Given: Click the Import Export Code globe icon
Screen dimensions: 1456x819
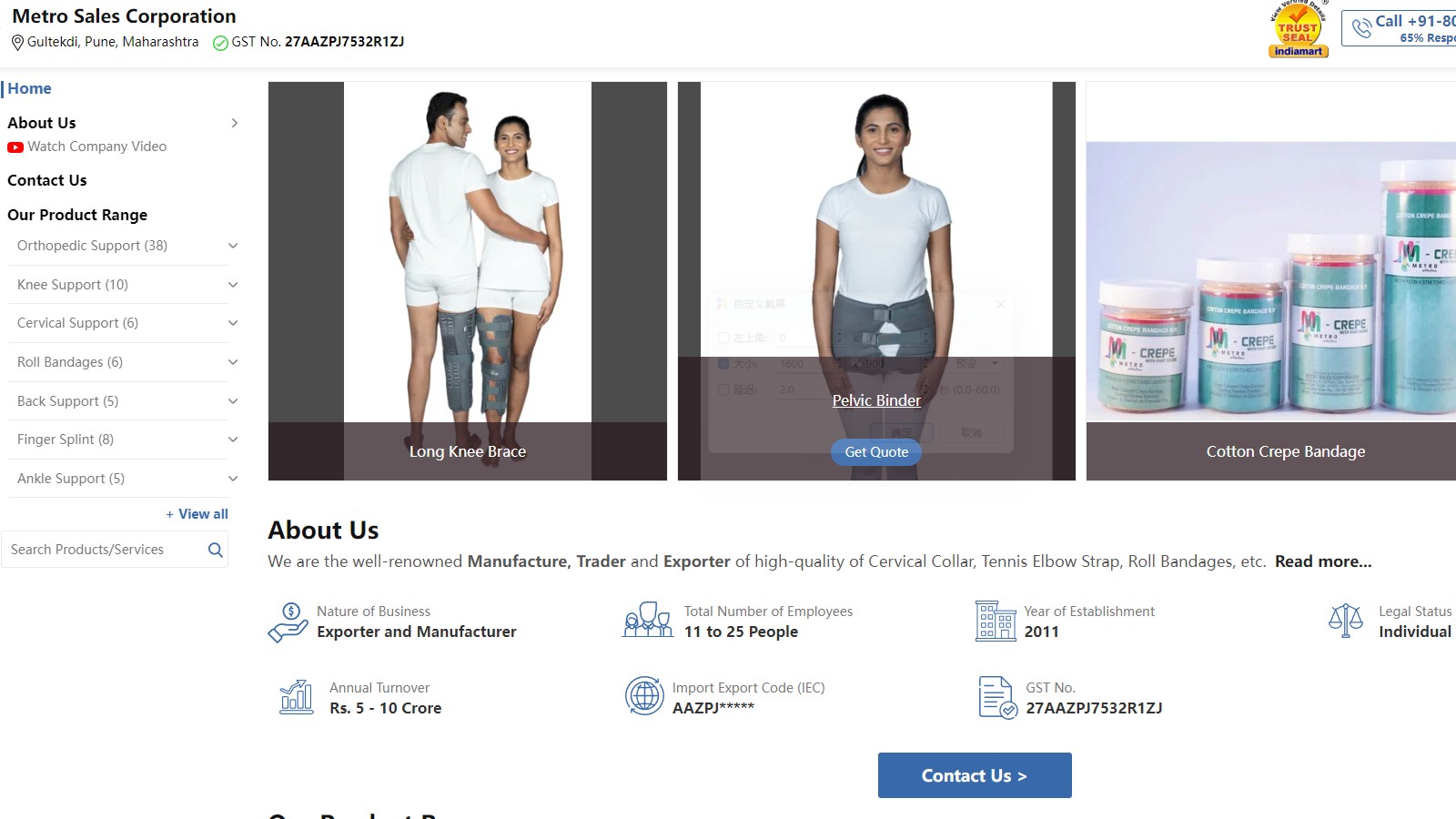Looking at the screenshot, I should [x=644, y=696].
